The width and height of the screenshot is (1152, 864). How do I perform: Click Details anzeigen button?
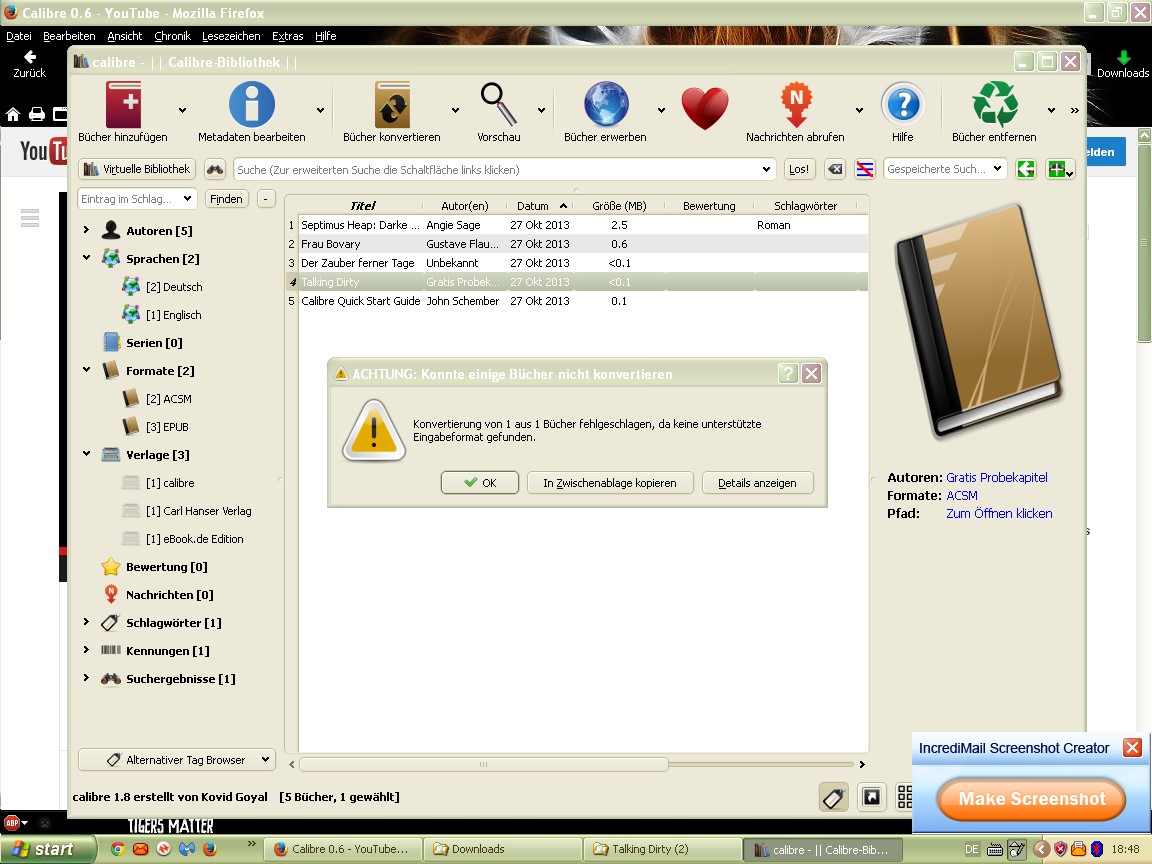pyautogui.click(x=757, y=483)
